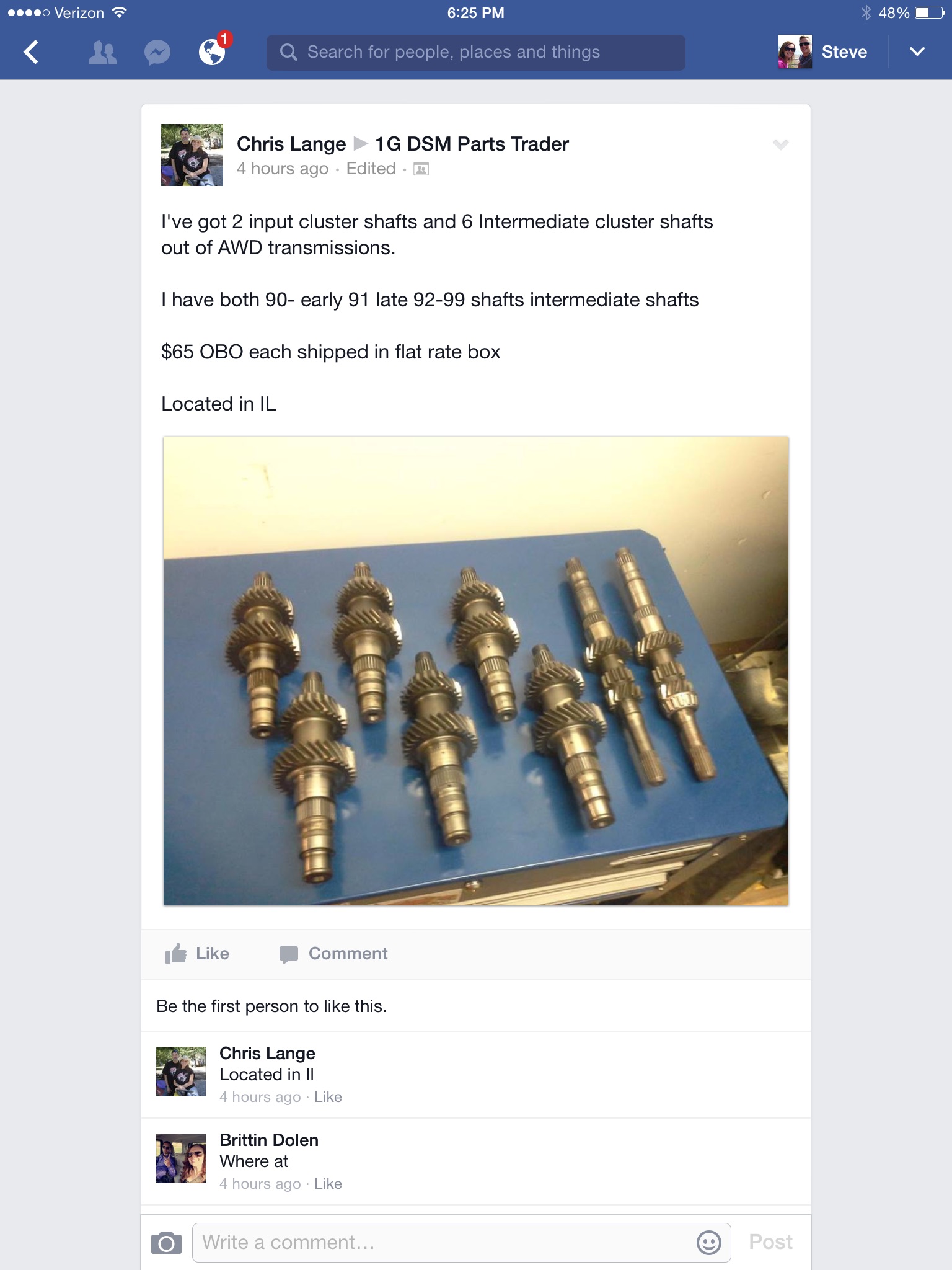The height and width of the screenshot is (1270, 952).
Task: Open the Messenger chat icon
Action: pos(157,53)
